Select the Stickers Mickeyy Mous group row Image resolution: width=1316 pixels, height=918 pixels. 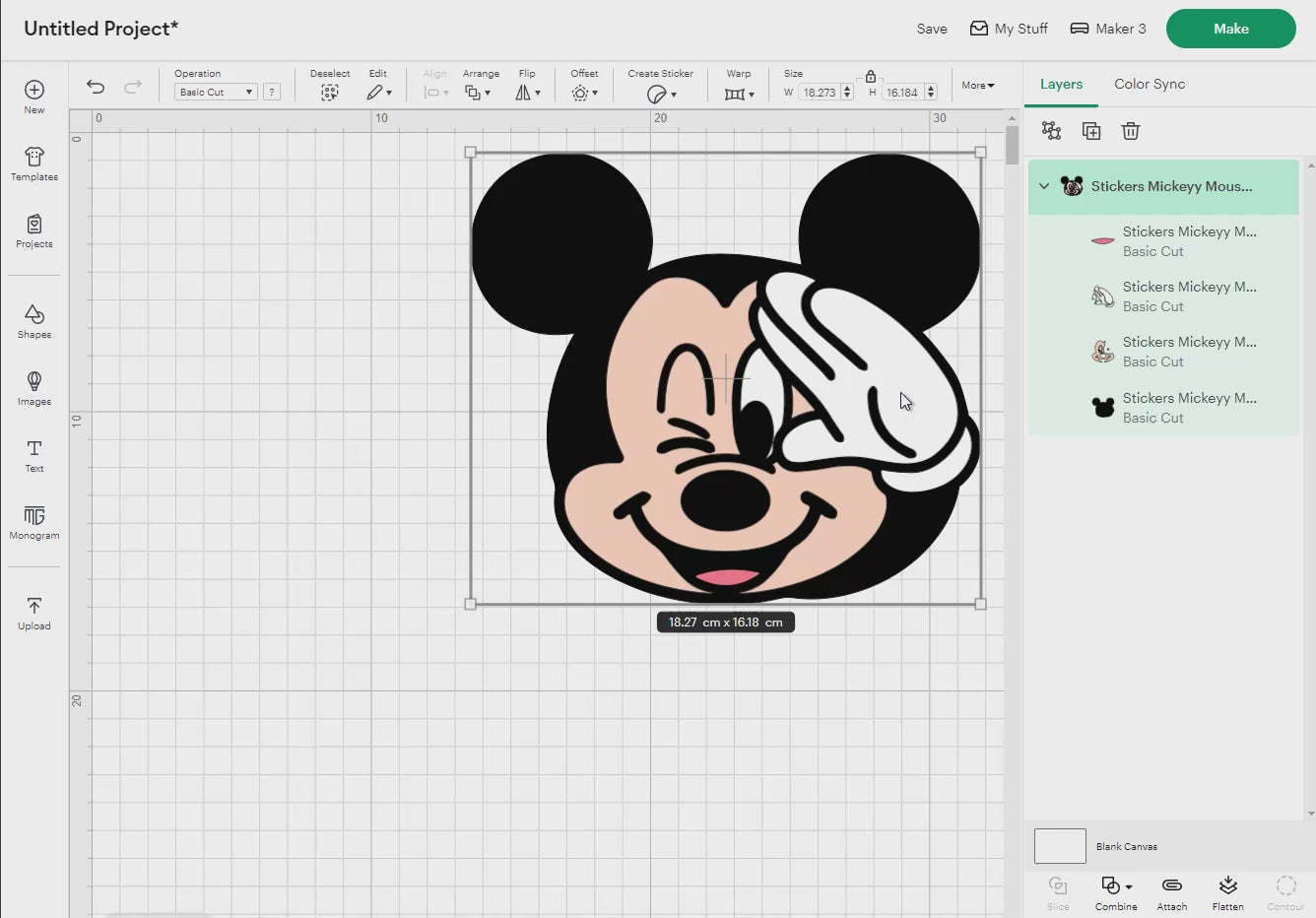[x=1163, y=186]
